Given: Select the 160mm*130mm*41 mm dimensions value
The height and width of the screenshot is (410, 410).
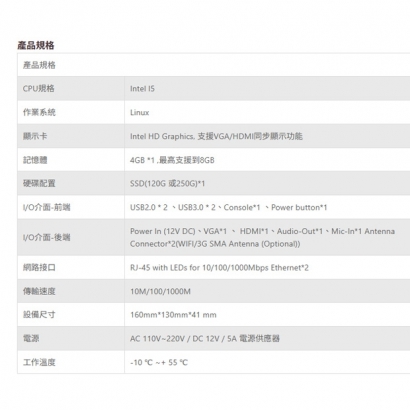Looking at the screenshot, I should click(x=173, y=315).
